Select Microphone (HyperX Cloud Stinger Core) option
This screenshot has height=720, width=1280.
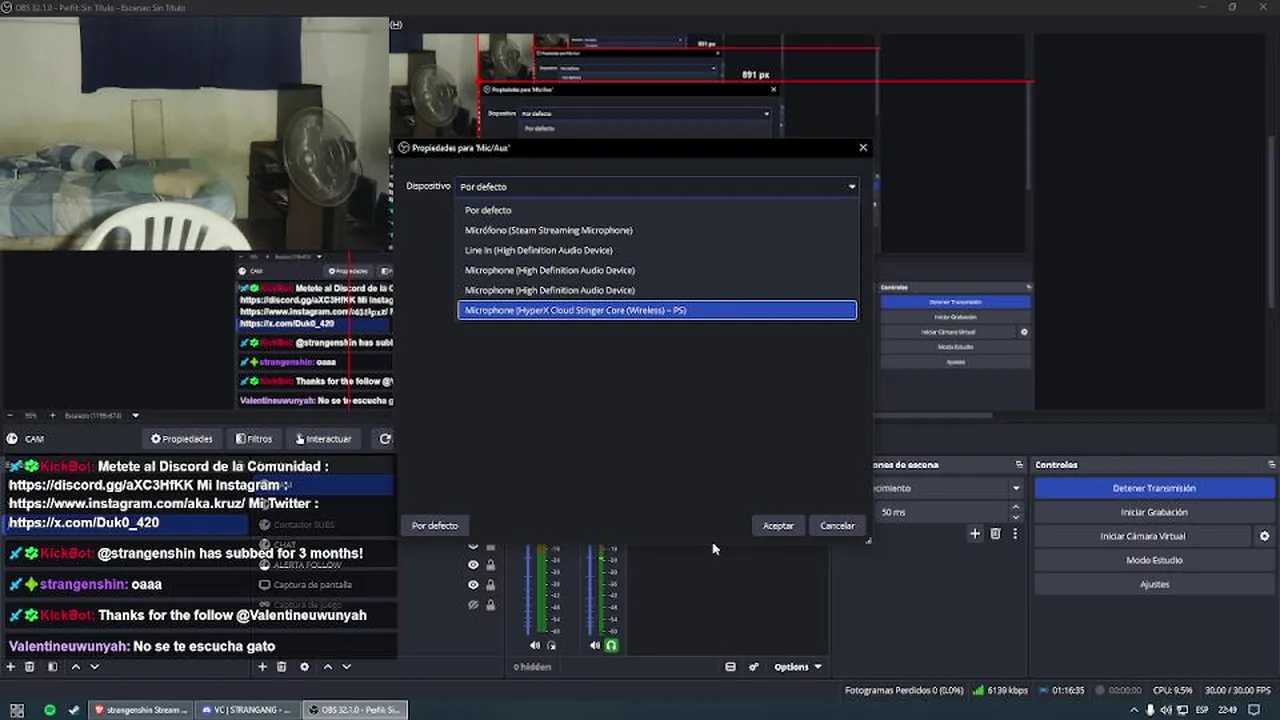657,310
